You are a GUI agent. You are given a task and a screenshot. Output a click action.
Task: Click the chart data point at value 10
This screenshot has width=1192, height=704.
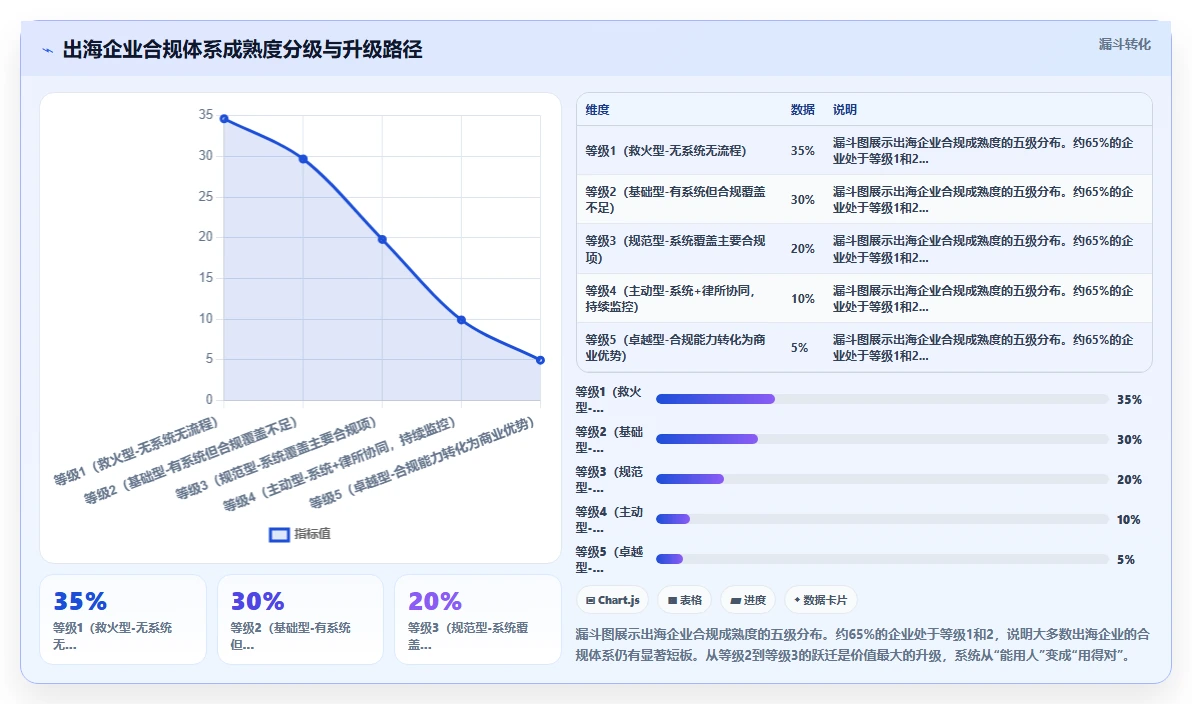pyautogui.click(x=461, y=320)
